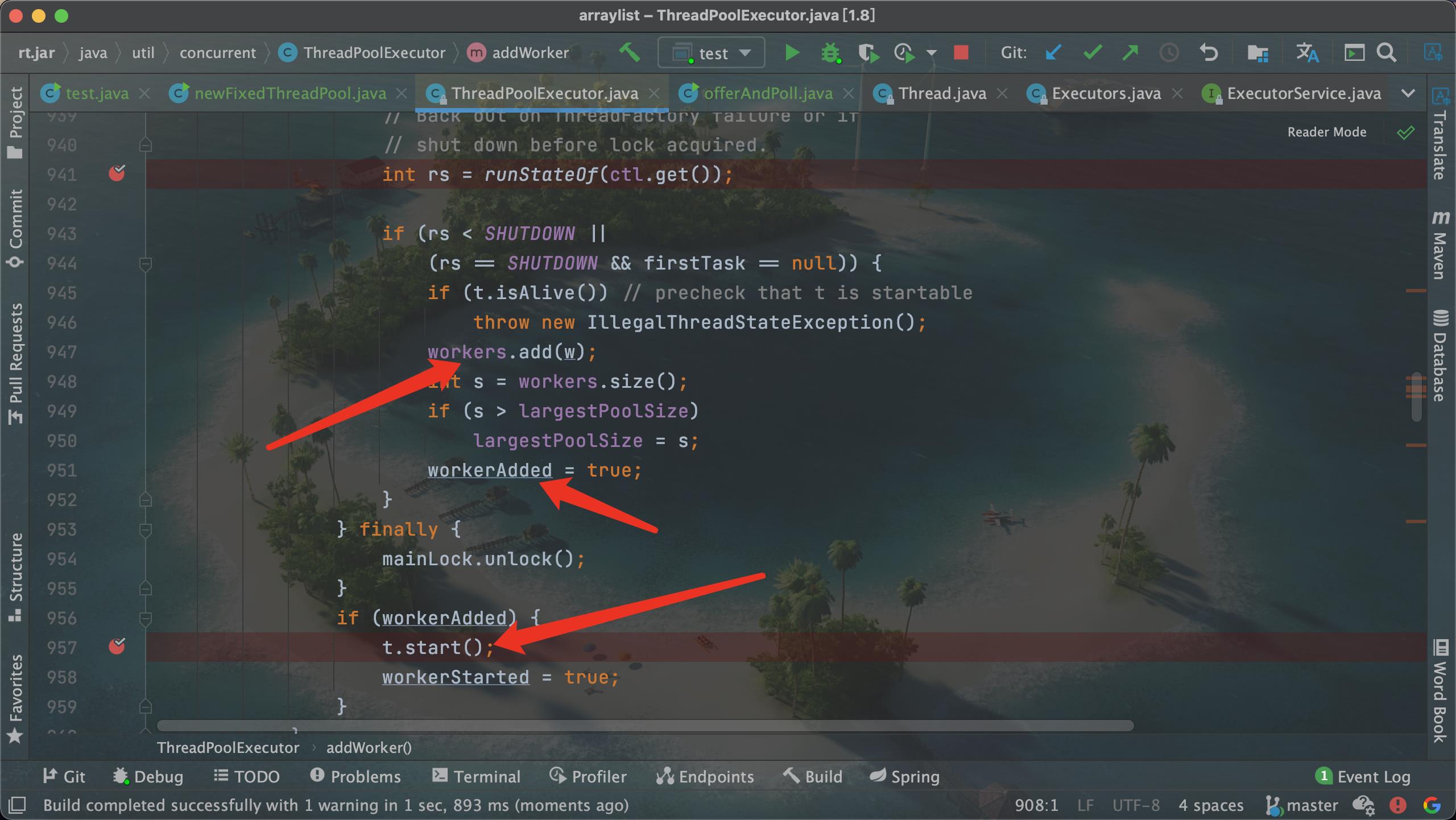Open Pull Requests tool window
The width and height of the screenshot is (1456, 820).
click(x=15, y=364)
